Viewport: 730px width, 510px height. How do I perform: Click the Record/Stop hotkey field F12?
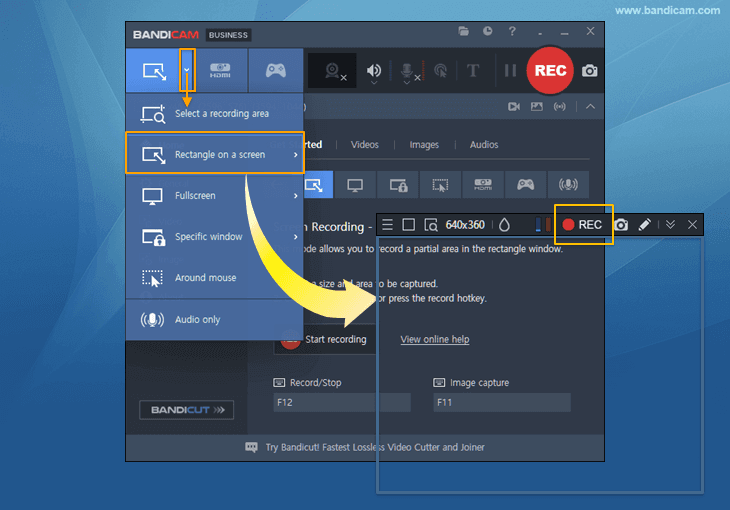coord(342,402)
